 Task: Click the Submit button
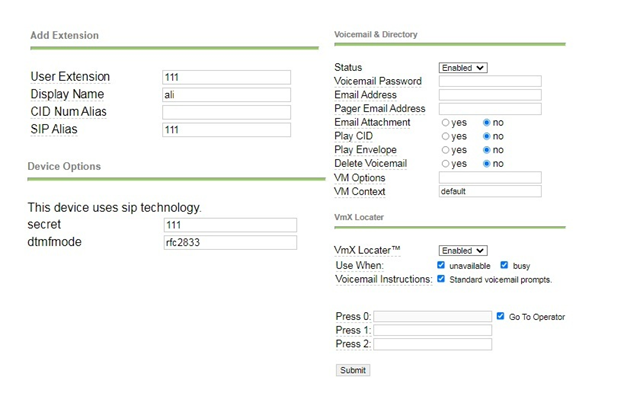click(353, 370)
